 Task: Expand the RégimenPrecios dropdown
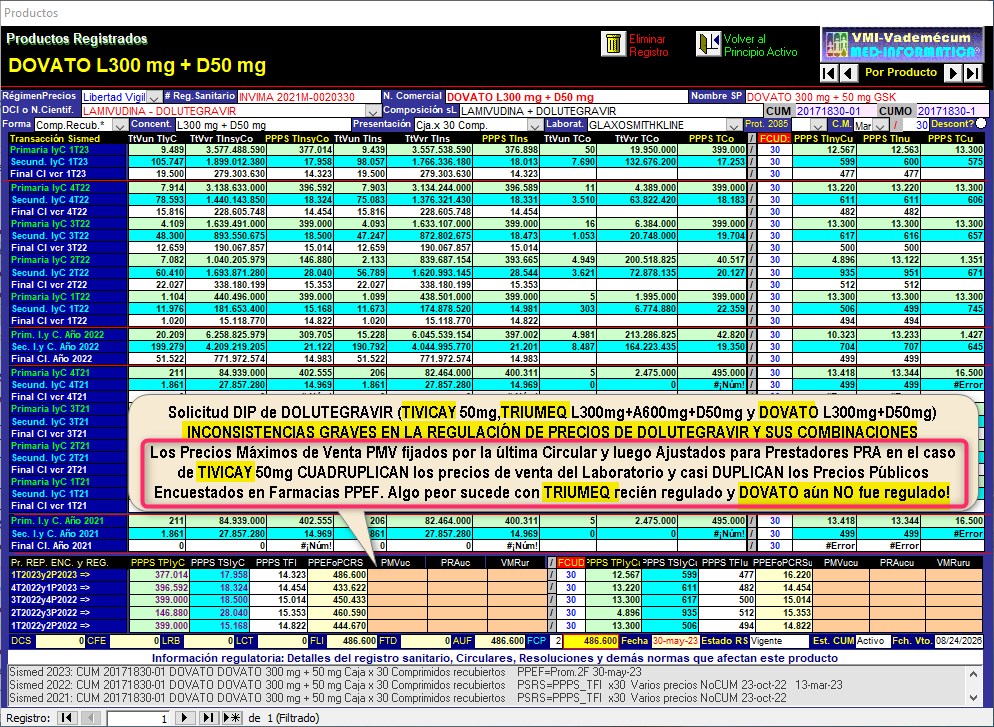click(153, 97)
